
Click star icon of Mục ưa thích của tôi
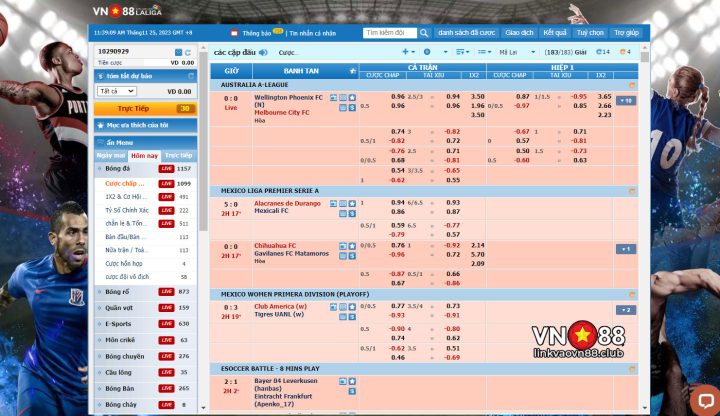pyautogui.click(x=101, y=125)
